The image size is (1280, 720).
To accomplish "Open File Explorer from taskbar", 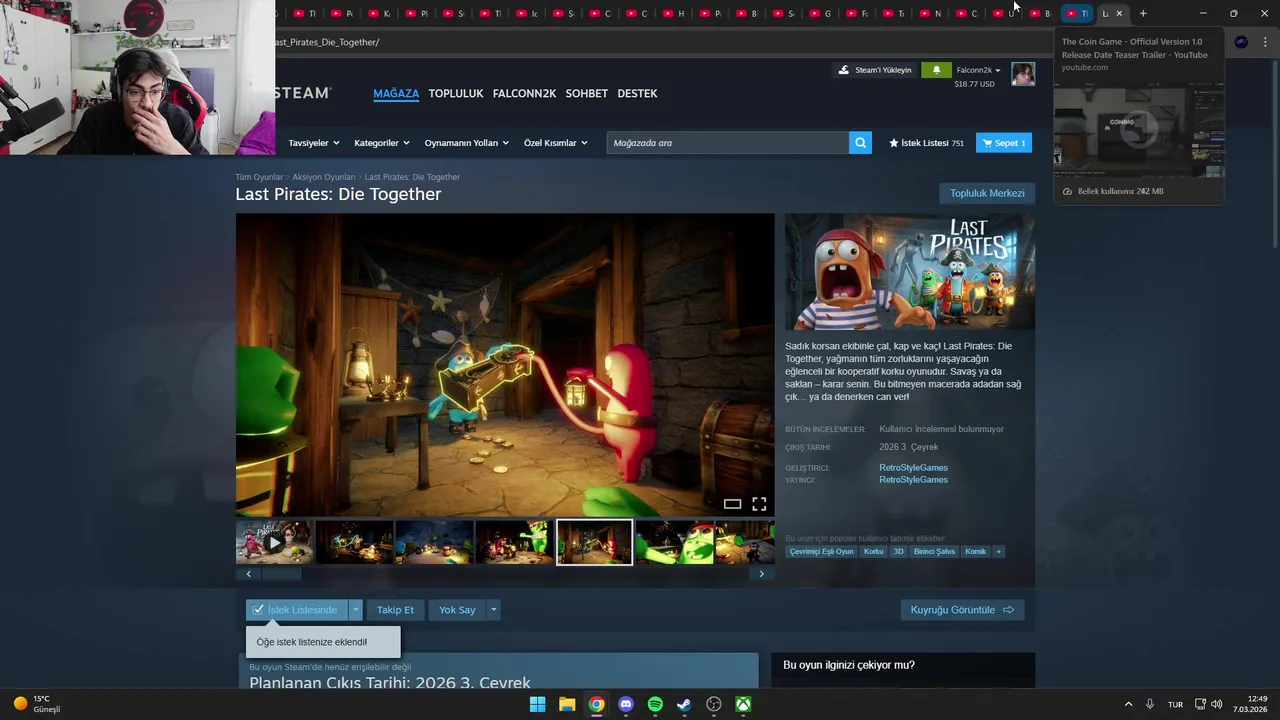I will pos(567,704).
